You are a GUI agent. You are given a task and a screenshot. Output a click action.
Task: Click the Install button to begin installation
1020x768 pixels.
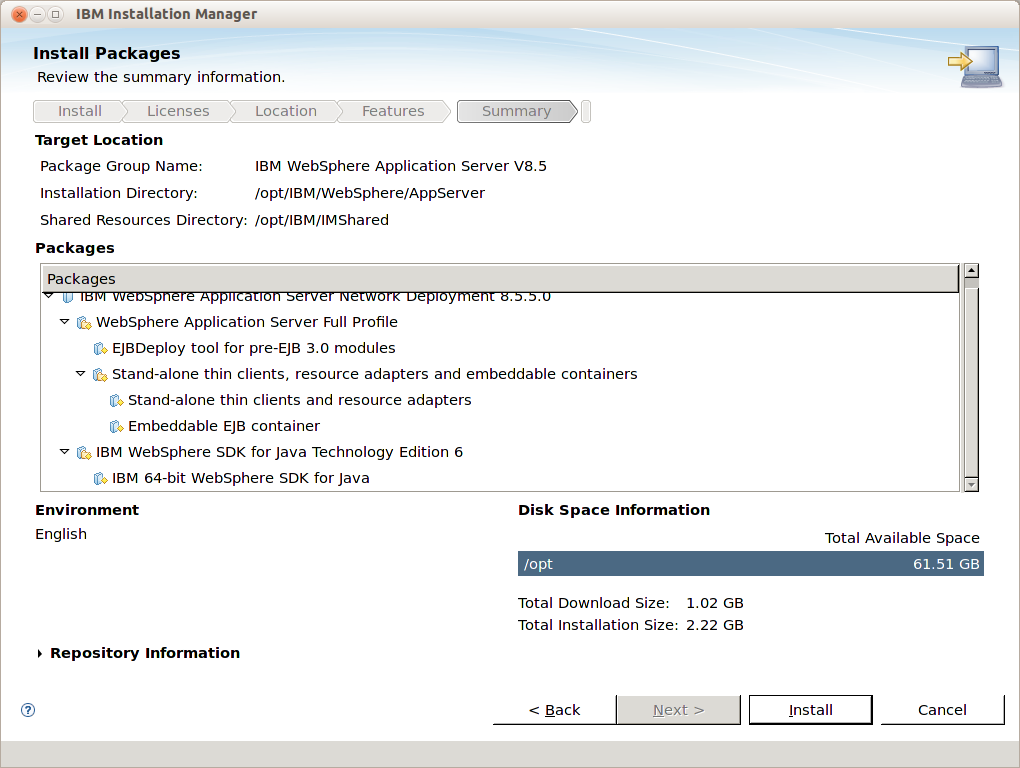pyautogui.click(x=811, y=709)
